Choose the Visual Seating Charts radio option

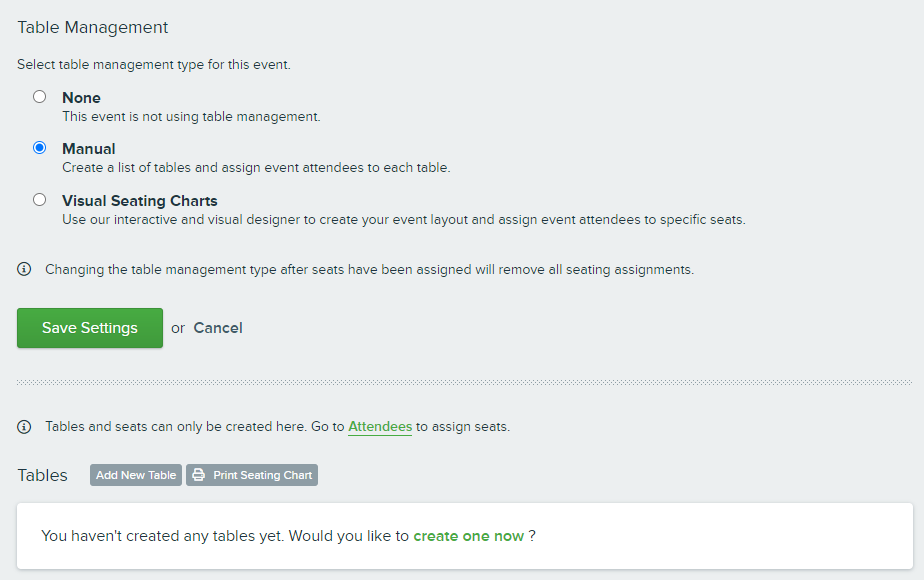tap(39, 200)
